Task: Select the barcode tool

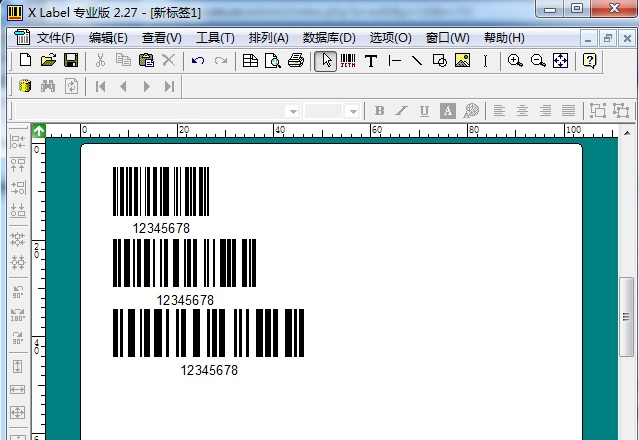Action: point(348,61)
